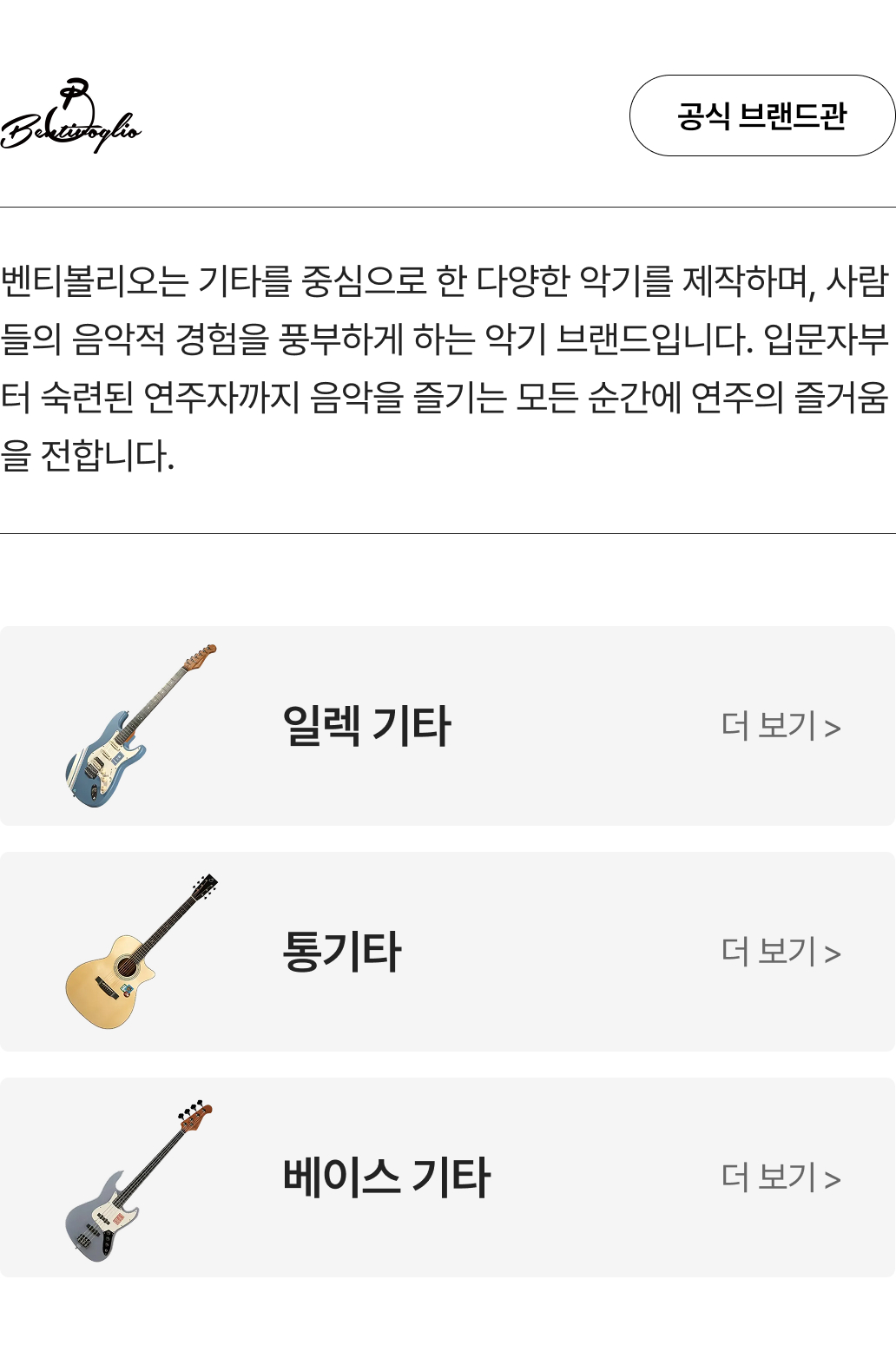Click the gray bass guitar image
Viewport: 896px width, 1352px height.
click(137, 1179)
